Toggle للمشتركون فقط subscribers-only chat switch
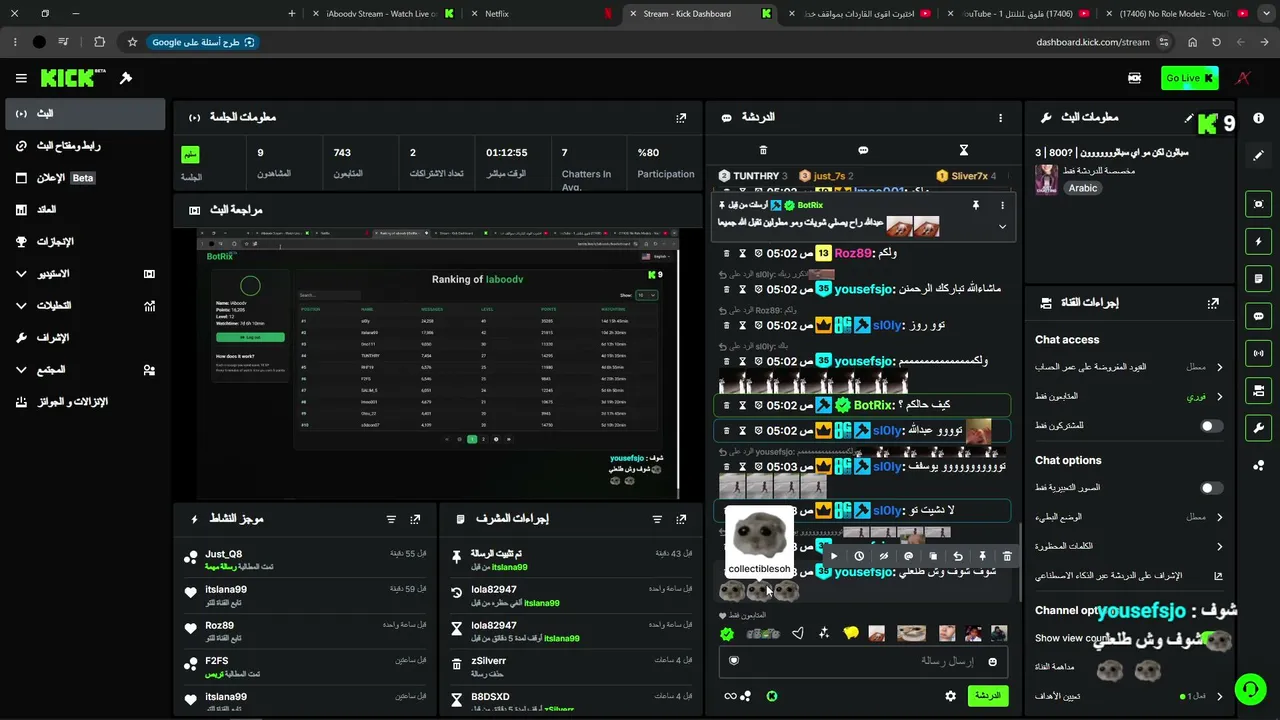Screen dimensions: 1280x720 click(1211, 426)
